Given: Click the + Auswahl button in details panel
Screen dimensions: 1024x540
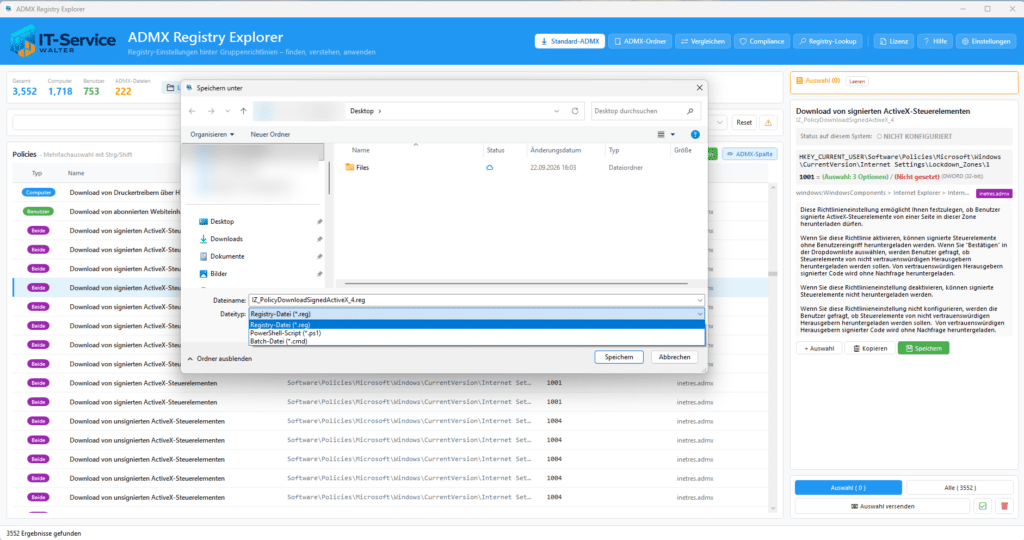Looking at the screenshot, I should (819, 348).
